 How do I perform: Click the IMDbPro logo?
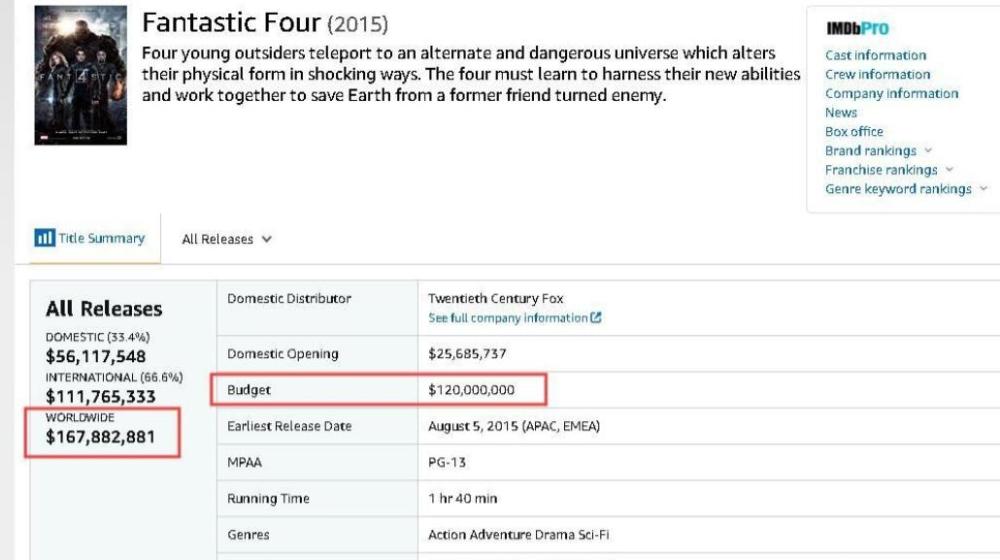(x=857, y=29)
